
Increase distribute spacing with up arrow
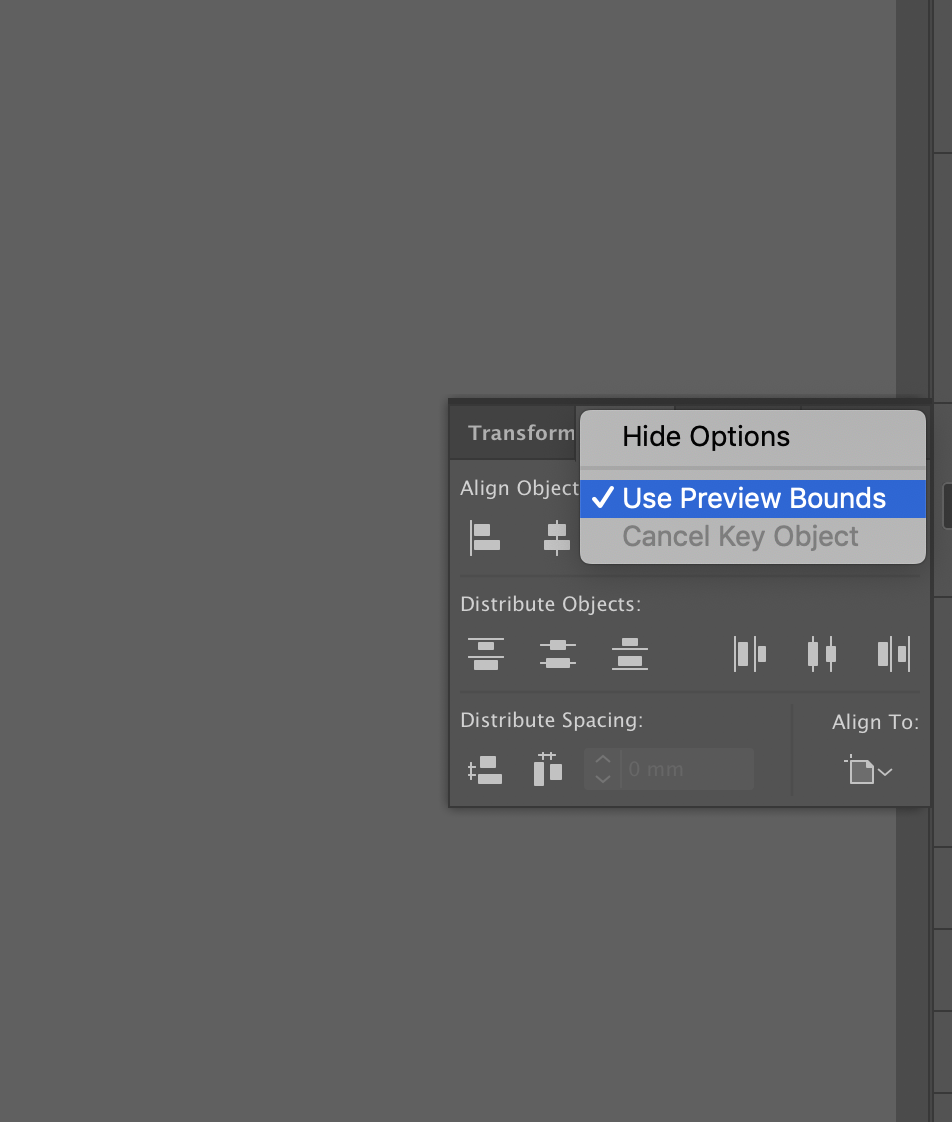602,761
